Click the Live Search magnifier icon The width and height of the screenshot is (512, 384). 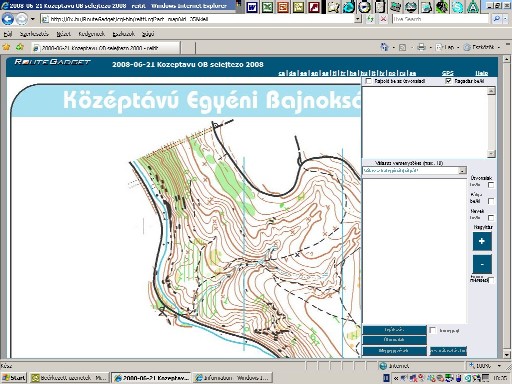(x=496, y=19)
